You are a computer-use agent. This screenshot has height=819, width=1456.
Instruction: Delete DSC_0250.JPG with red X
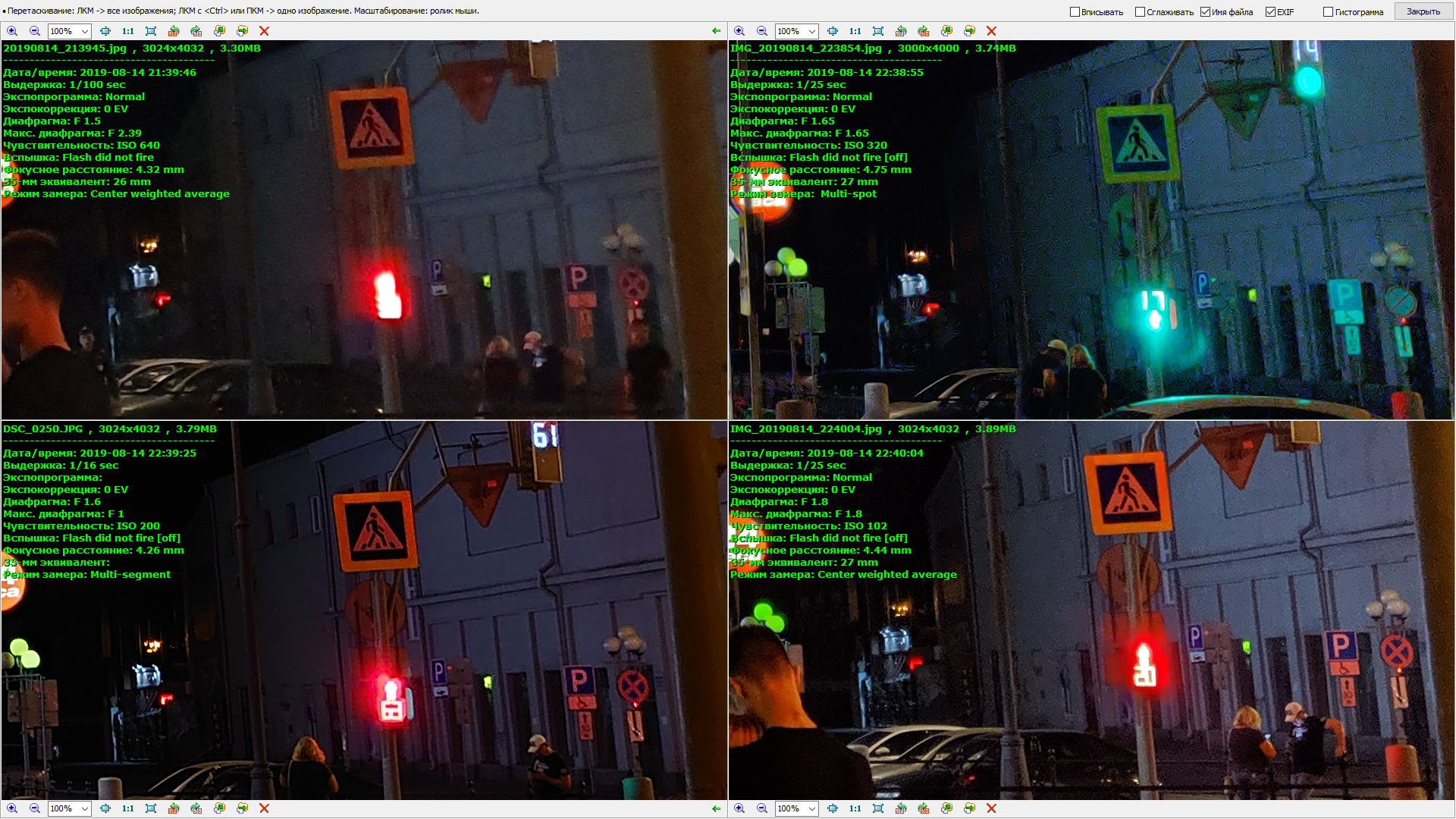[x=264, y=808]
